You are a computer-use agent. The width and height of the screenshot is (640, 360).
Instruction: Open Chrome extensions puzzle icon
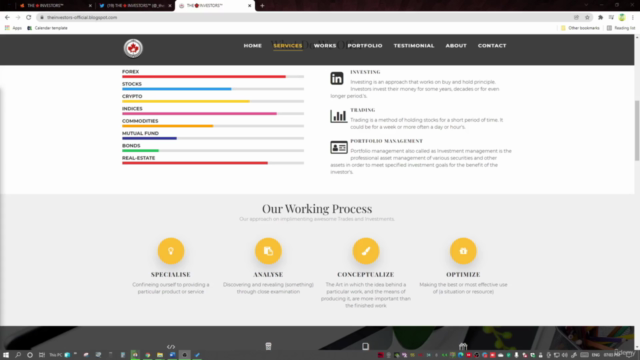[600, 17]
